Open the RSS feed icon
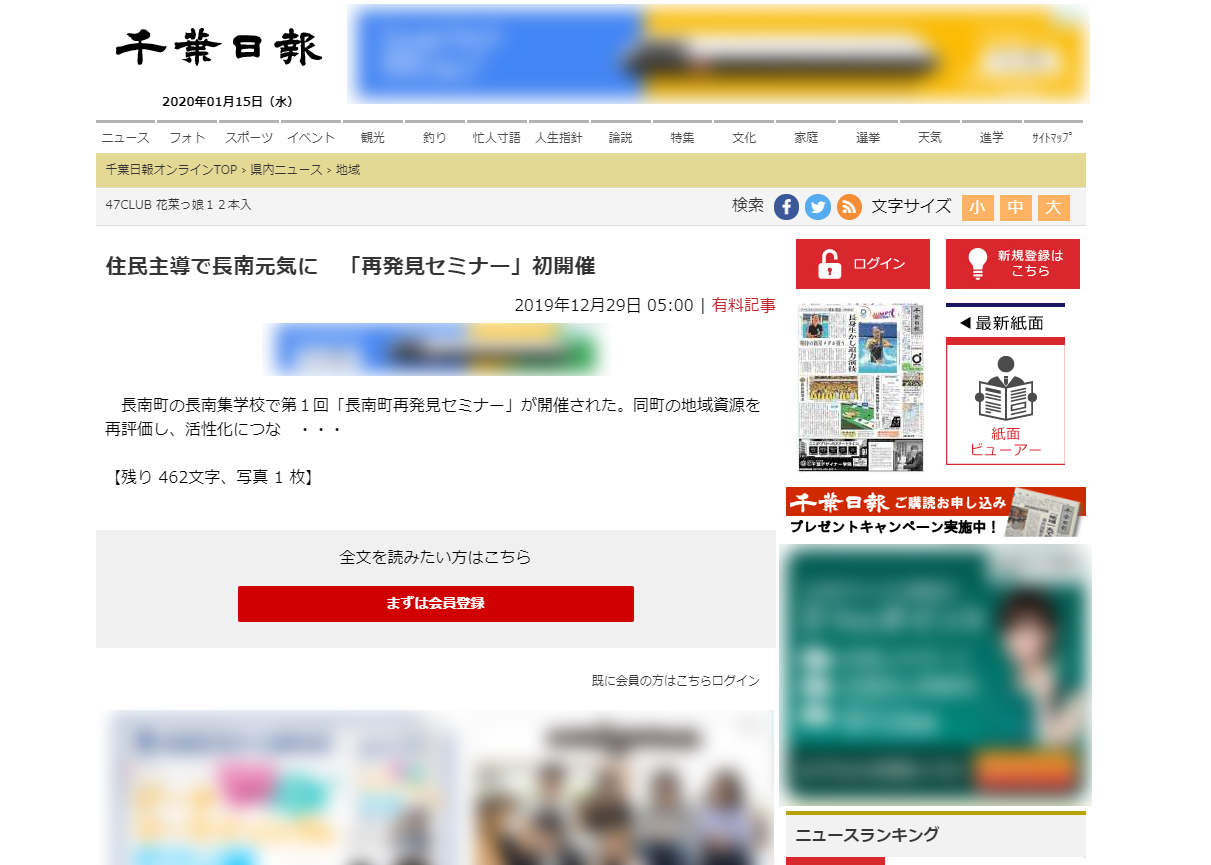The image size is (1211, 865). (x=849, y=207)
